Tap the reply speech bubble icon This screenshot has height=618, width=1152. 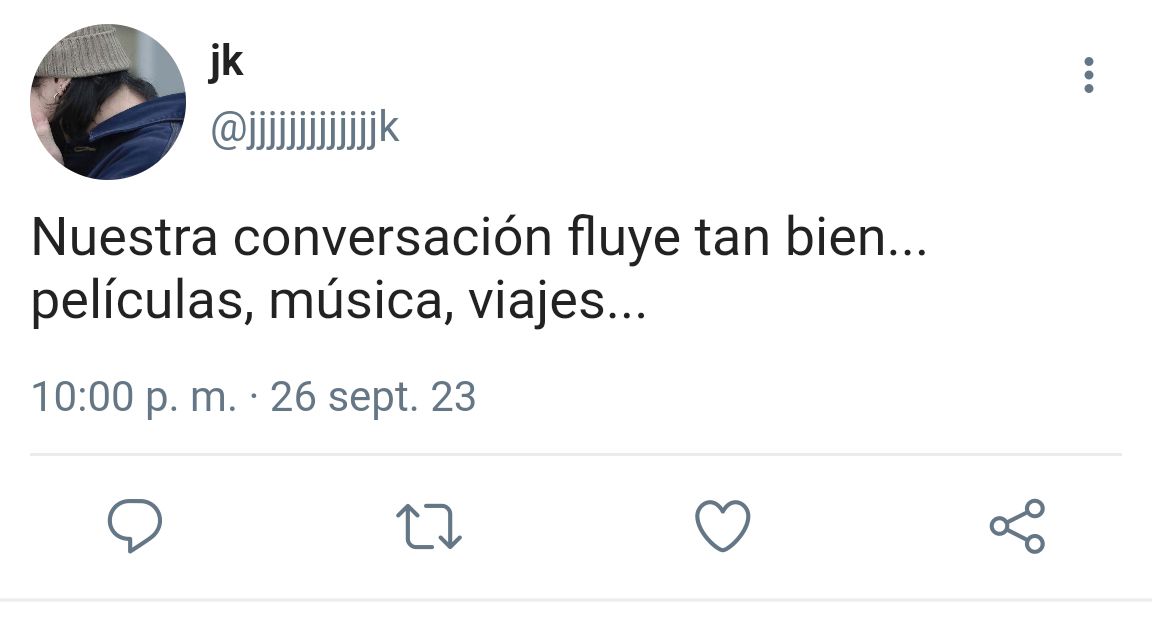134,525
